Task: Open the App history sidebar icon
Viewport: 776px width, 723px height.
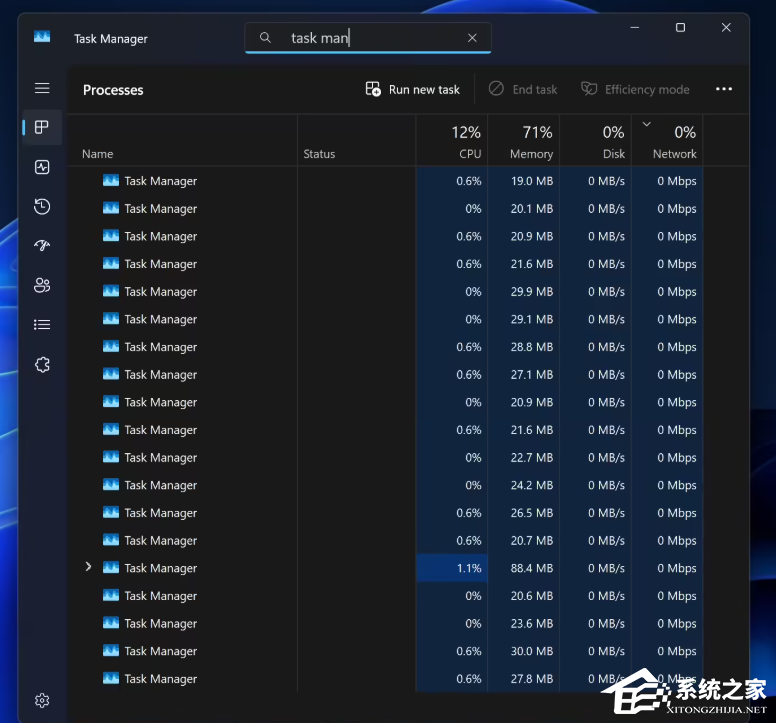Action: click(42, 206)
